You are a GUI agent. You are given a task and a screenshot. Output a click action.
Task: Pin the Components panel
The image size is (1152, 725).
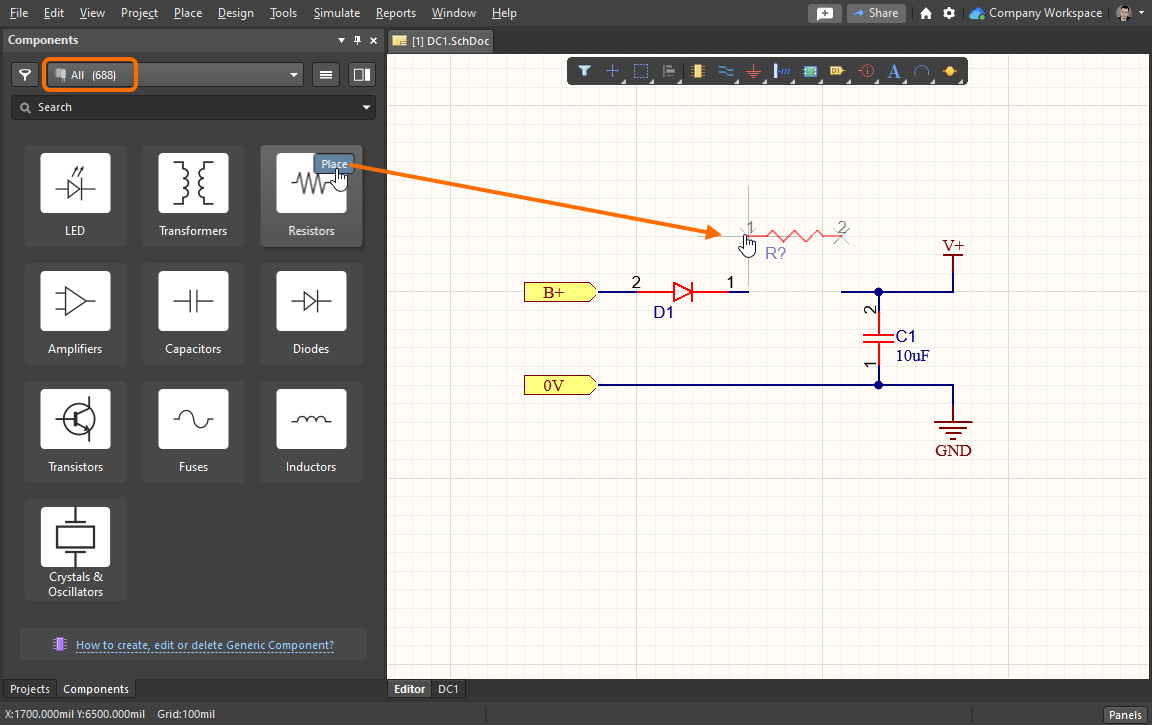[357, 40]
